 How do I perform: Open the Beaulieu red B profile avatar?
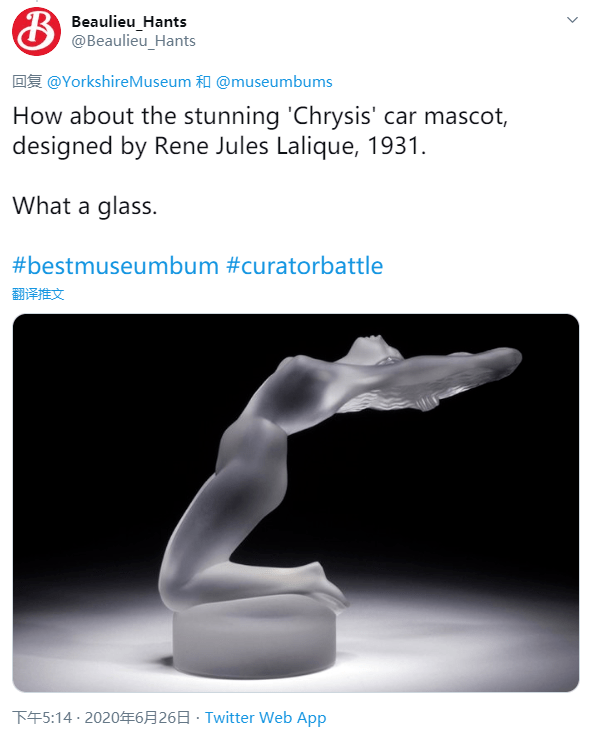click(x=36, y=31)
